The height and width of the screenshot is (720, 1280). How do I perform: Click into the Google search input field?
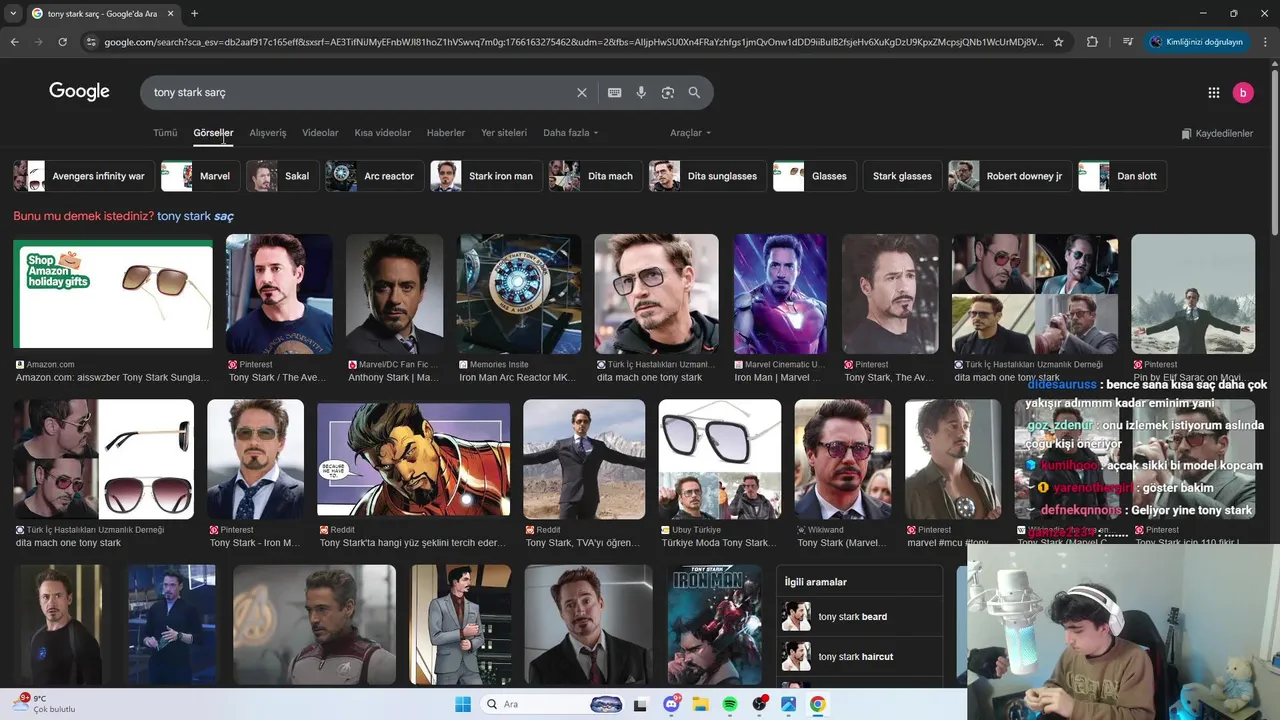pos(360,92)
